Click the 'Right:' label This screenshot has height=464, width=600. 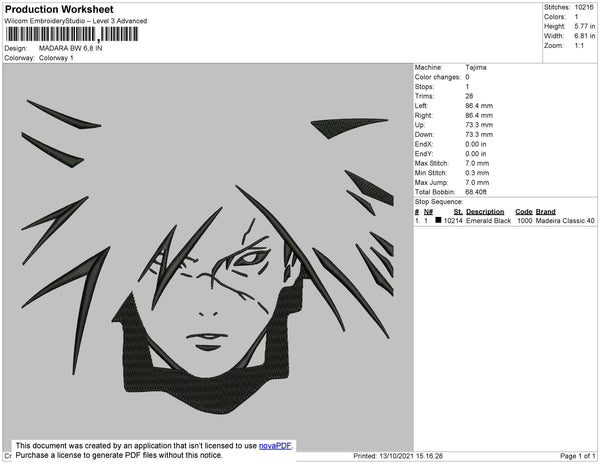click(x=424, y=116)
